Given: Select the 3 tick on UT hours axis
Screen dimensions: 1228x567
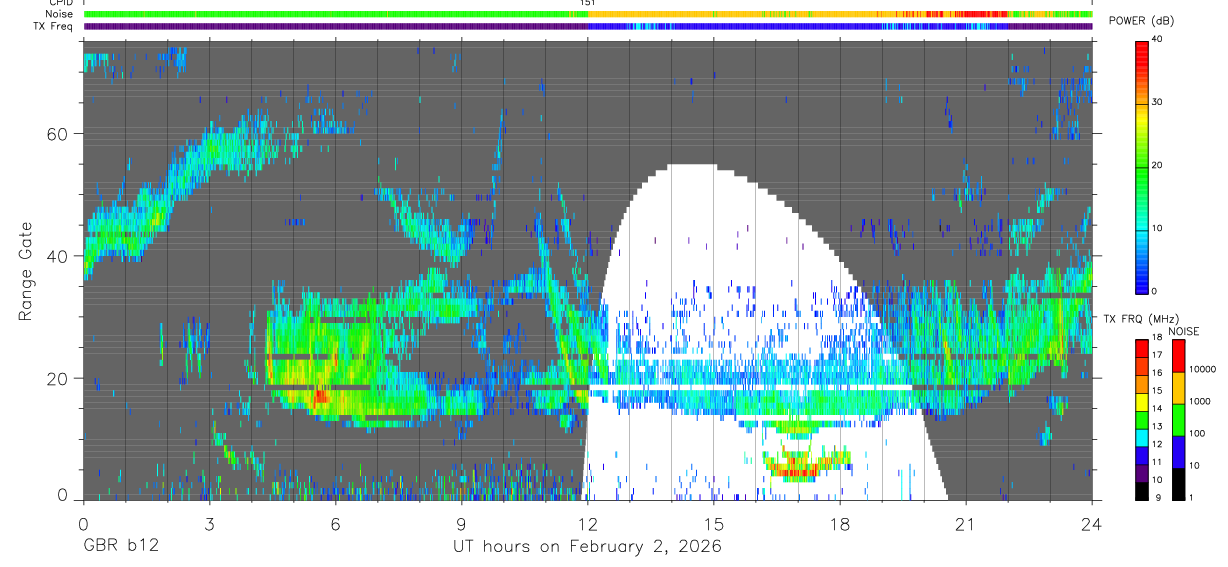Looking at the screenshot, I should pyautogui.click(x=209, y=523).
